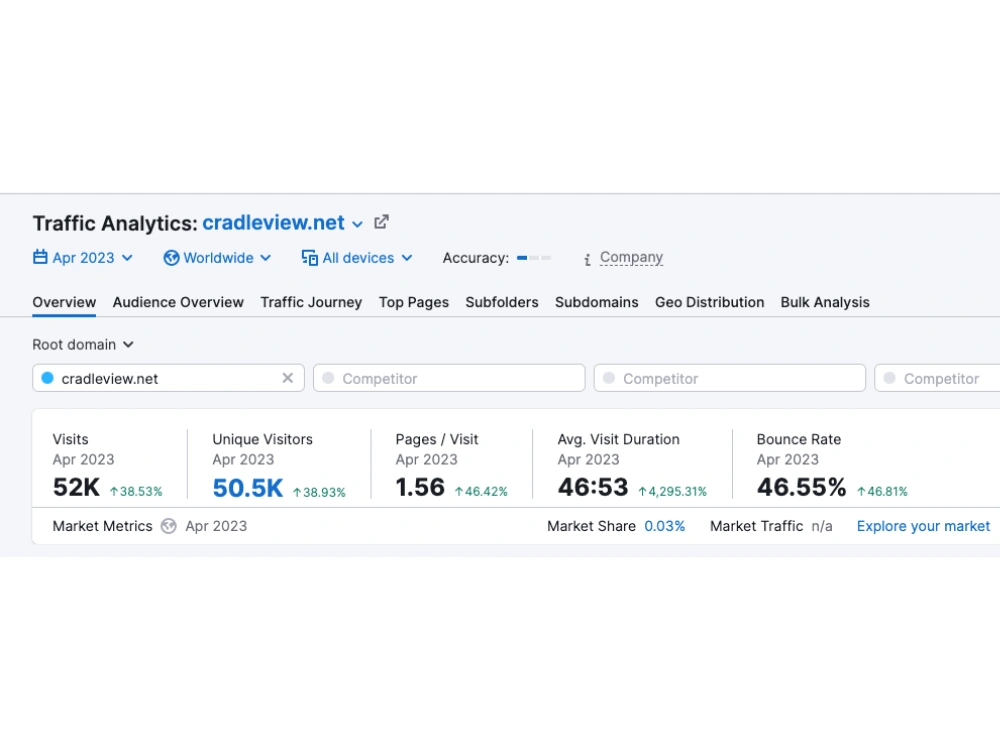Click the 38.53% visits change indicator

(136, 492)
